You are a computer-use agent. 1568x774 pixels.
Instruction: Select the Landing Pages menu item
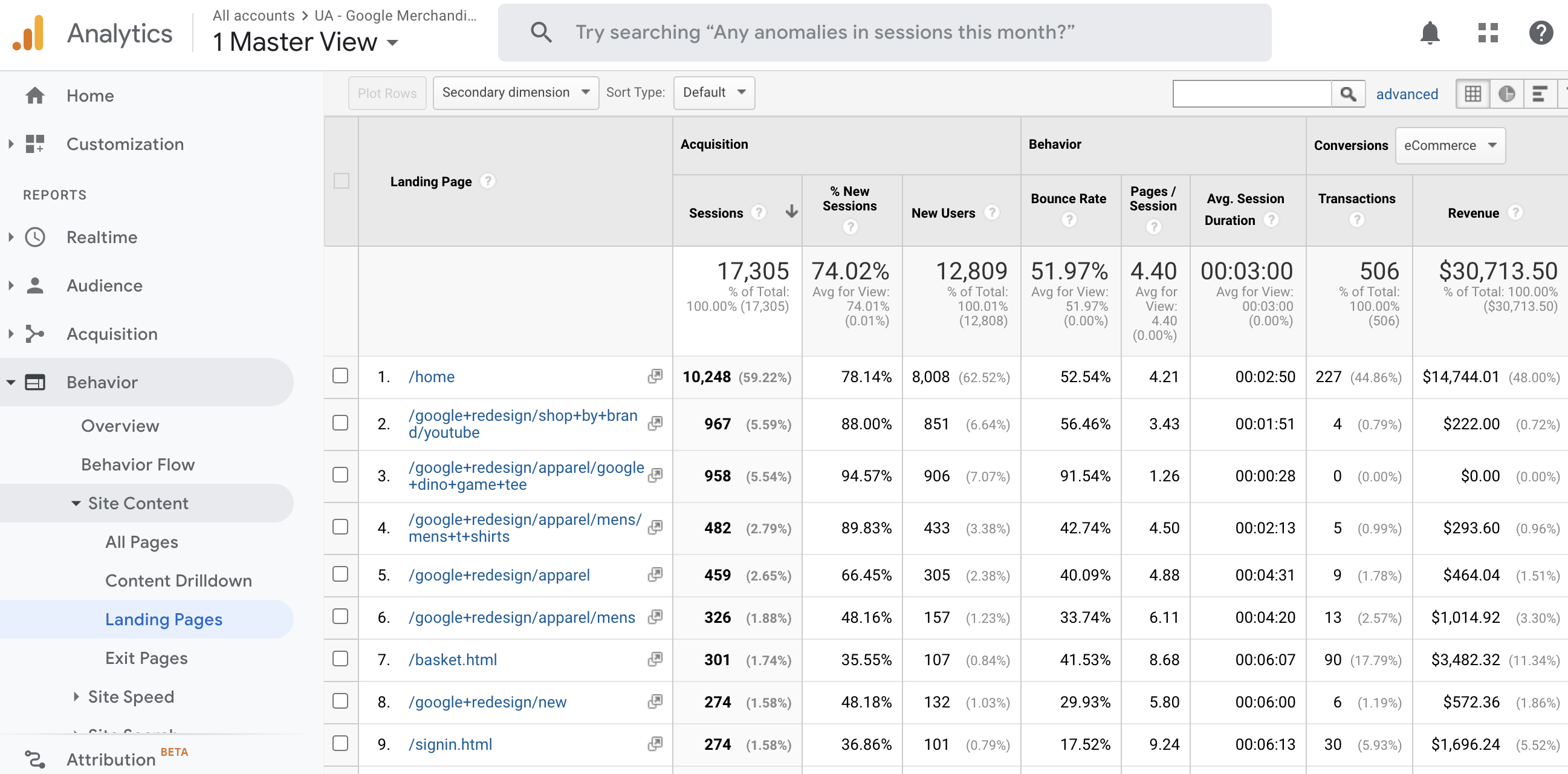162,619
